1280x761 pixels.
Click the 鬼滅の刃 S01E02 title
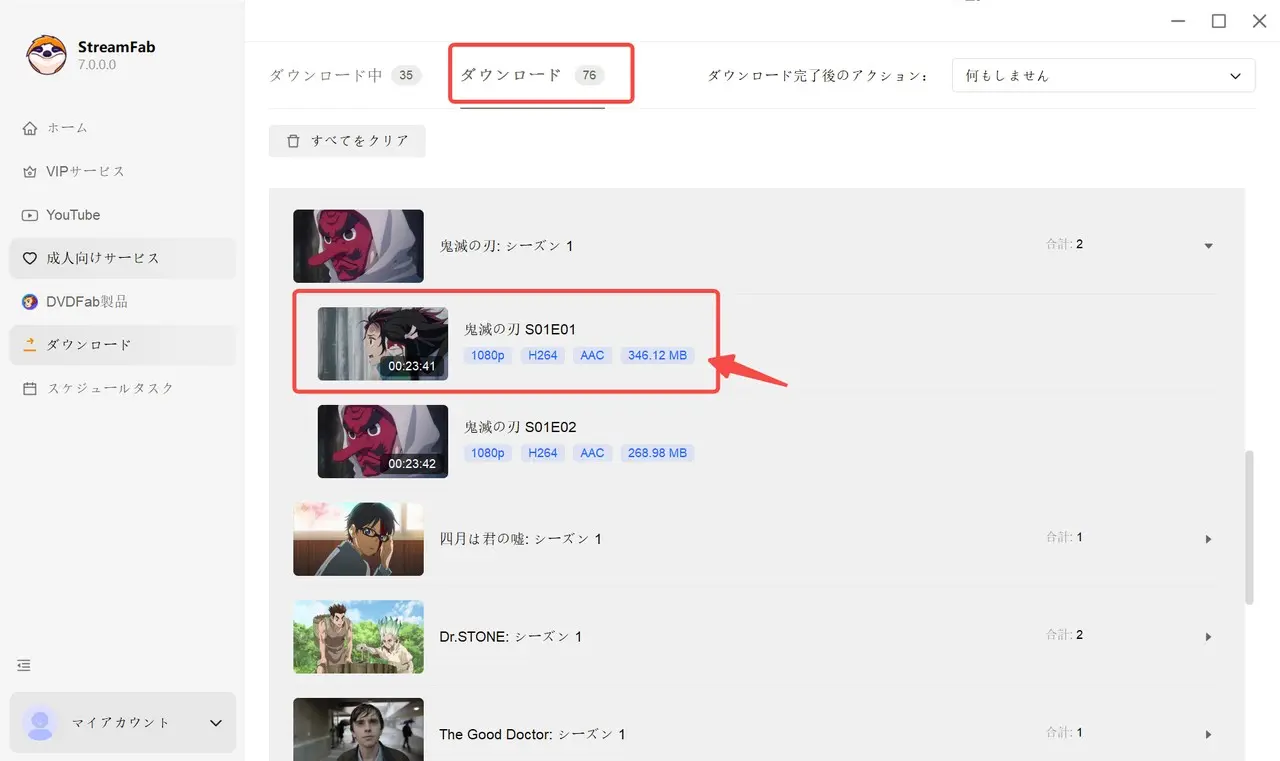click(520, 427)
